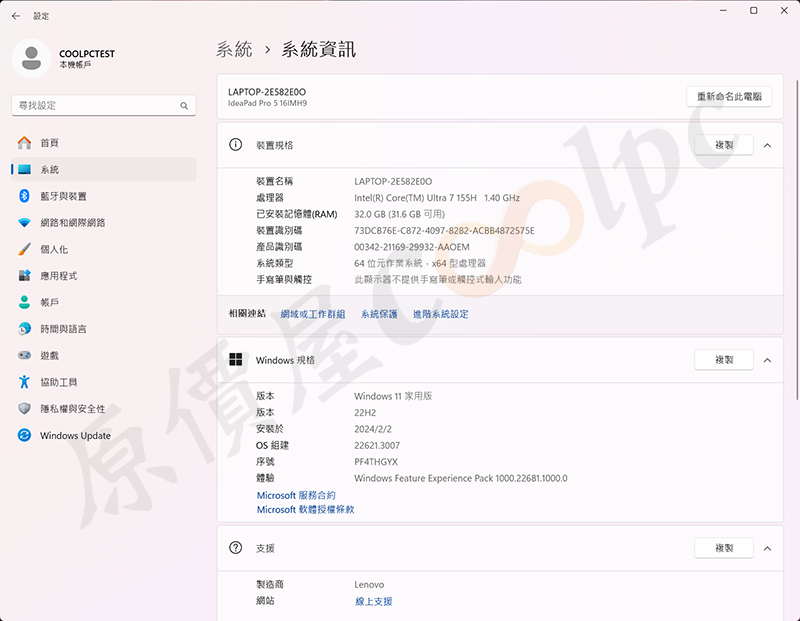
Task: Click the Time & language globe icon
Action: pos(24,329)
